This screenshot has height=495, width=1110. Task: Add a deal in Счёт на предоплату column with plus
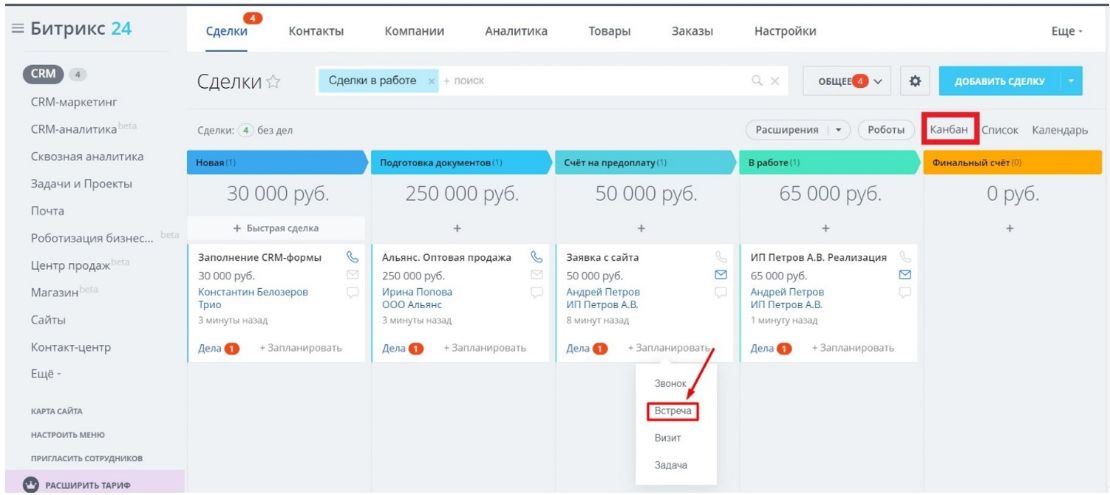641,229
